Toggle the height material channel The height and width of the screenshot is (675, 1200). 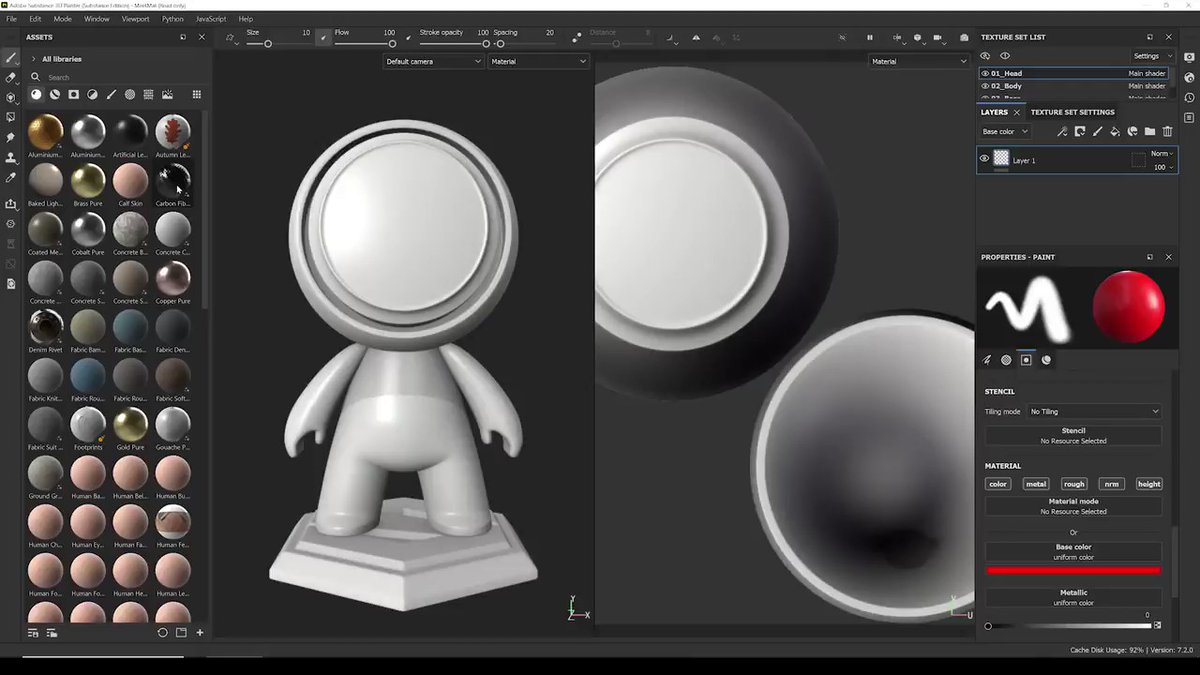[1149, 484]
